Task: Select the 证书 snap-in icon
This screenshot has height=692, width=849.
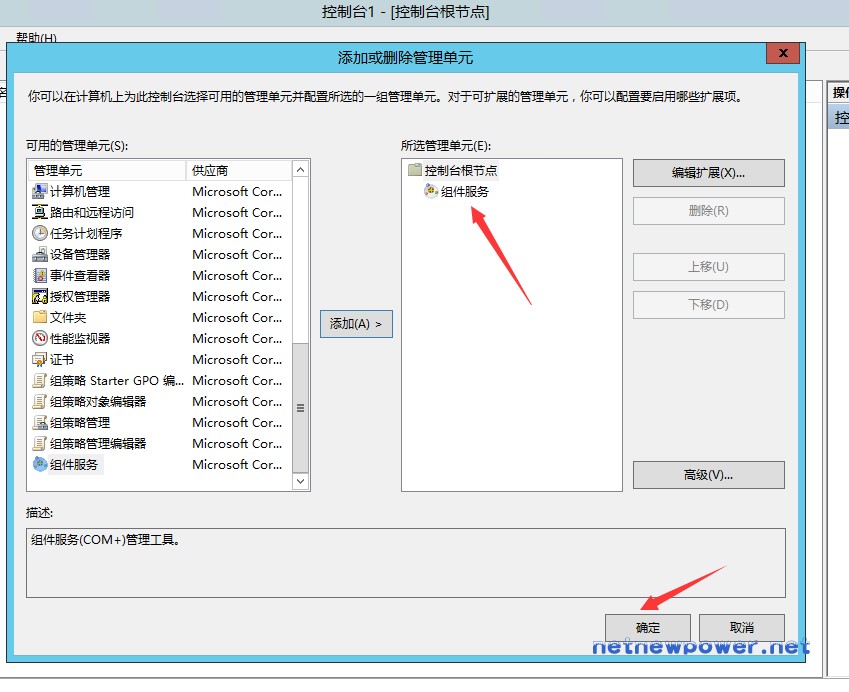Action: (40, 359)
